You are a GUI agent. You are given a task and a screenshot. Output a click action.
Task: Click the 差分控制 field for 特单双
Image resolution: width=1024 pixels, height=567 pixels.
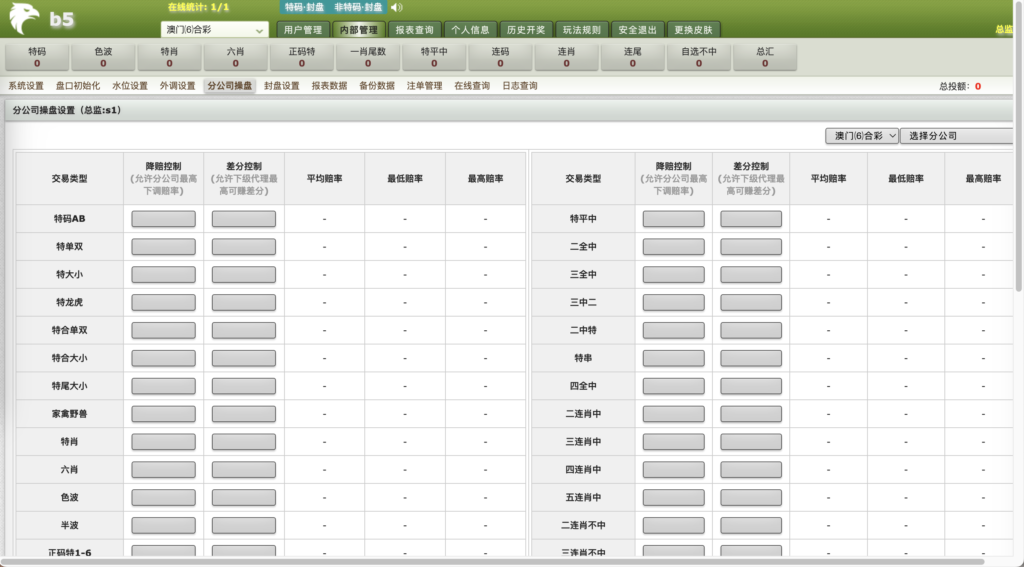(243, 247)
